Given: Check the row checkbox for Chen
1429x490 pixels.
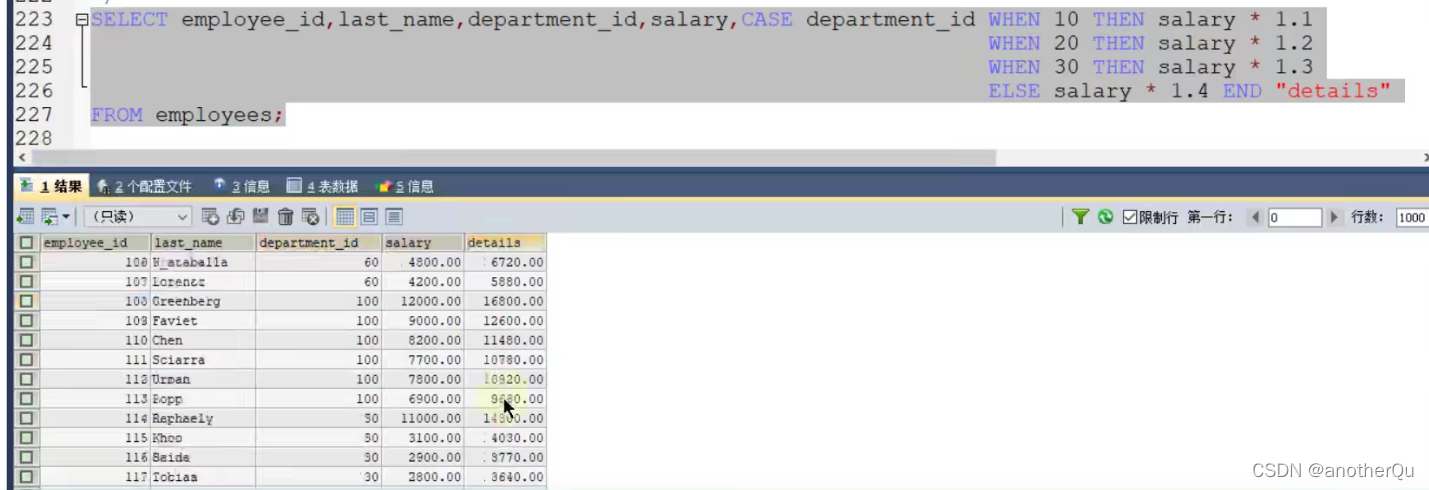Looking at the screenshot, I should coord(26,340).
